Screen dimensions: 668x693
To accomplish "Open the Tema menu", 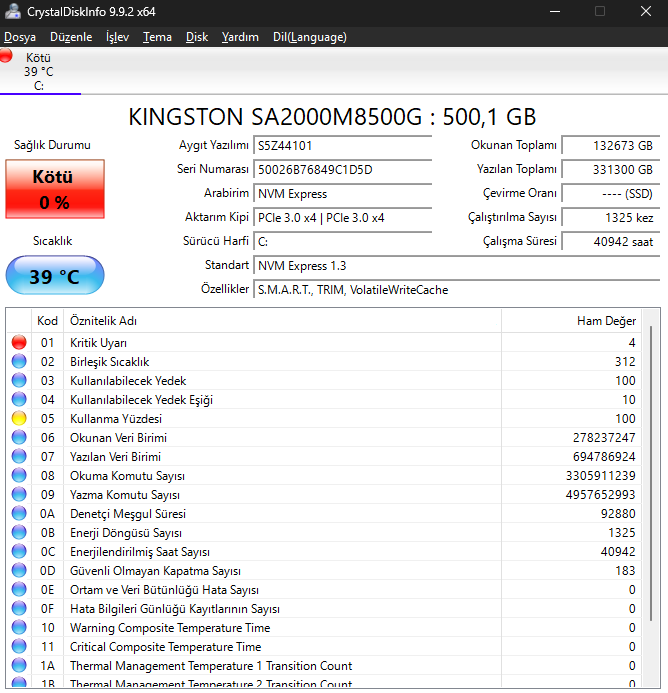I will pyautogui.click(x=157, y=37).
